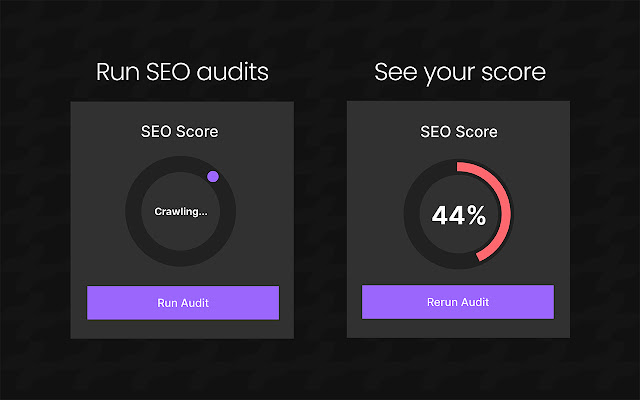The height and width of the screenshot is (400, 640).
Task: Click left side of the 44% ring
Action: point(411,214)
